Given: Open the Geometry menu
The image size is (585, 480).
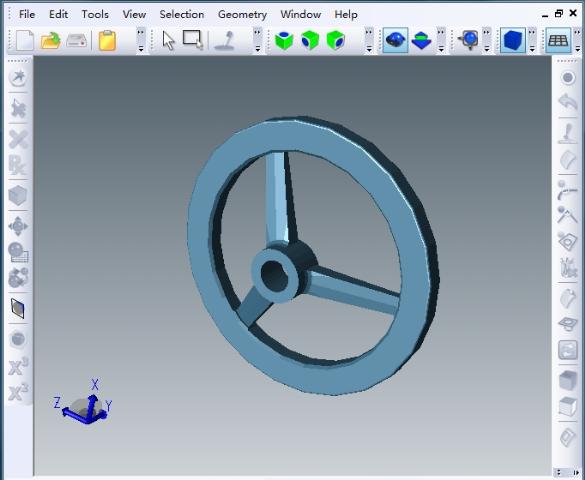Looking at the screenshot, I should pos(242,14).
